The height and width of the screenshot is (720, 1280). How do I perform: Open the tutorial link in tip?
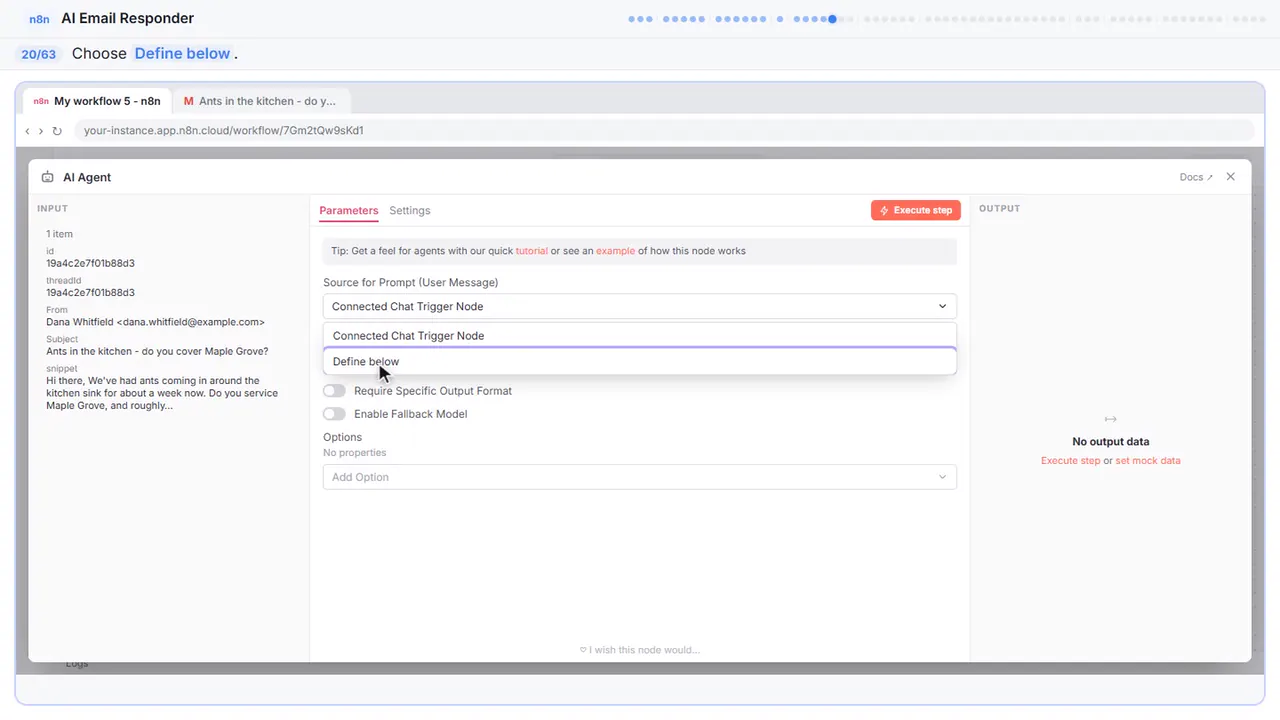tap(532, 251)
